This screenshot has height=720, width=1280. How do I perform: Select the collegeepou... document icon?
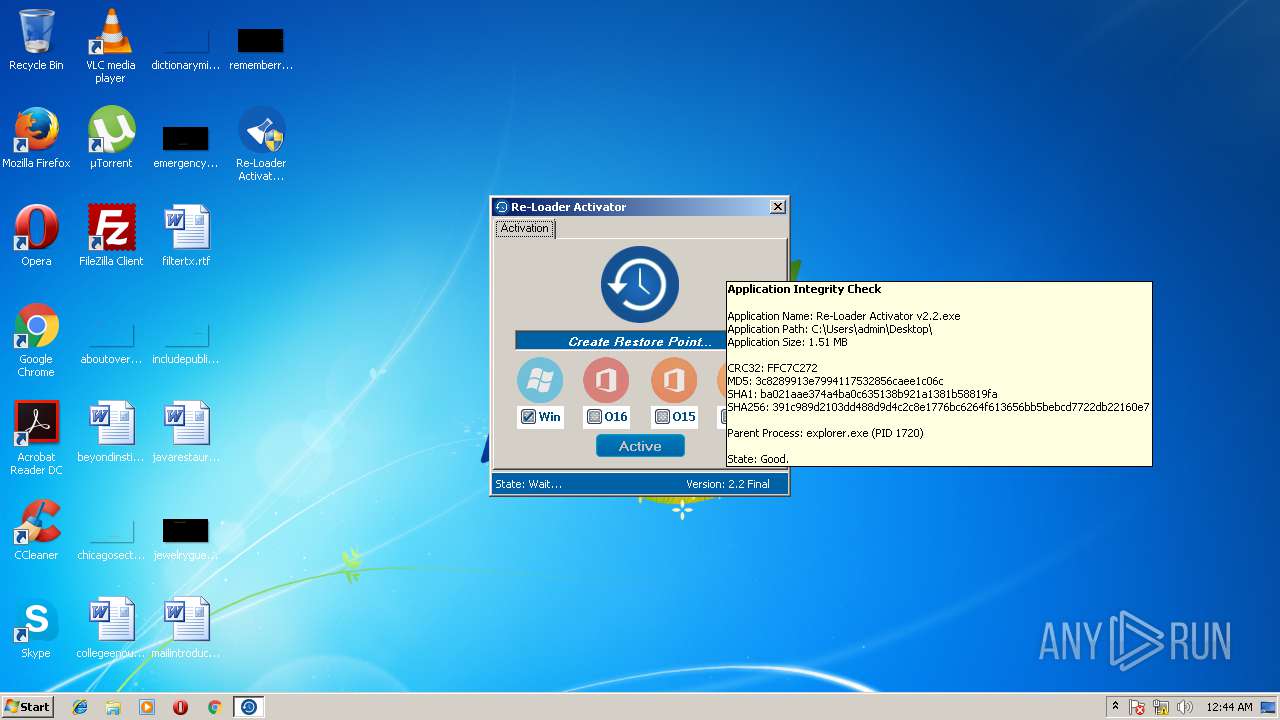point(111,628)
